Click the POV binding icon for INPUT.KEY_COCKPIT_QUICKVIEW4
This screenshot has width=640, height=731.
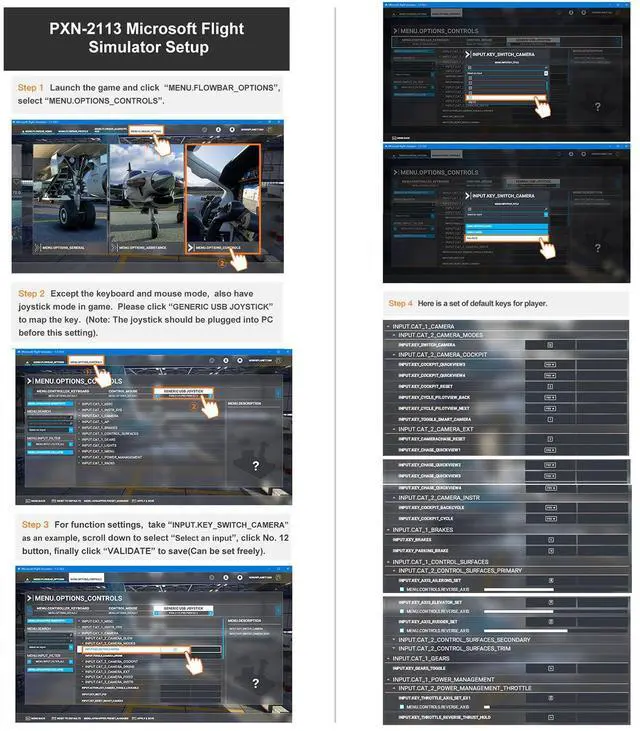pos(550,375)
